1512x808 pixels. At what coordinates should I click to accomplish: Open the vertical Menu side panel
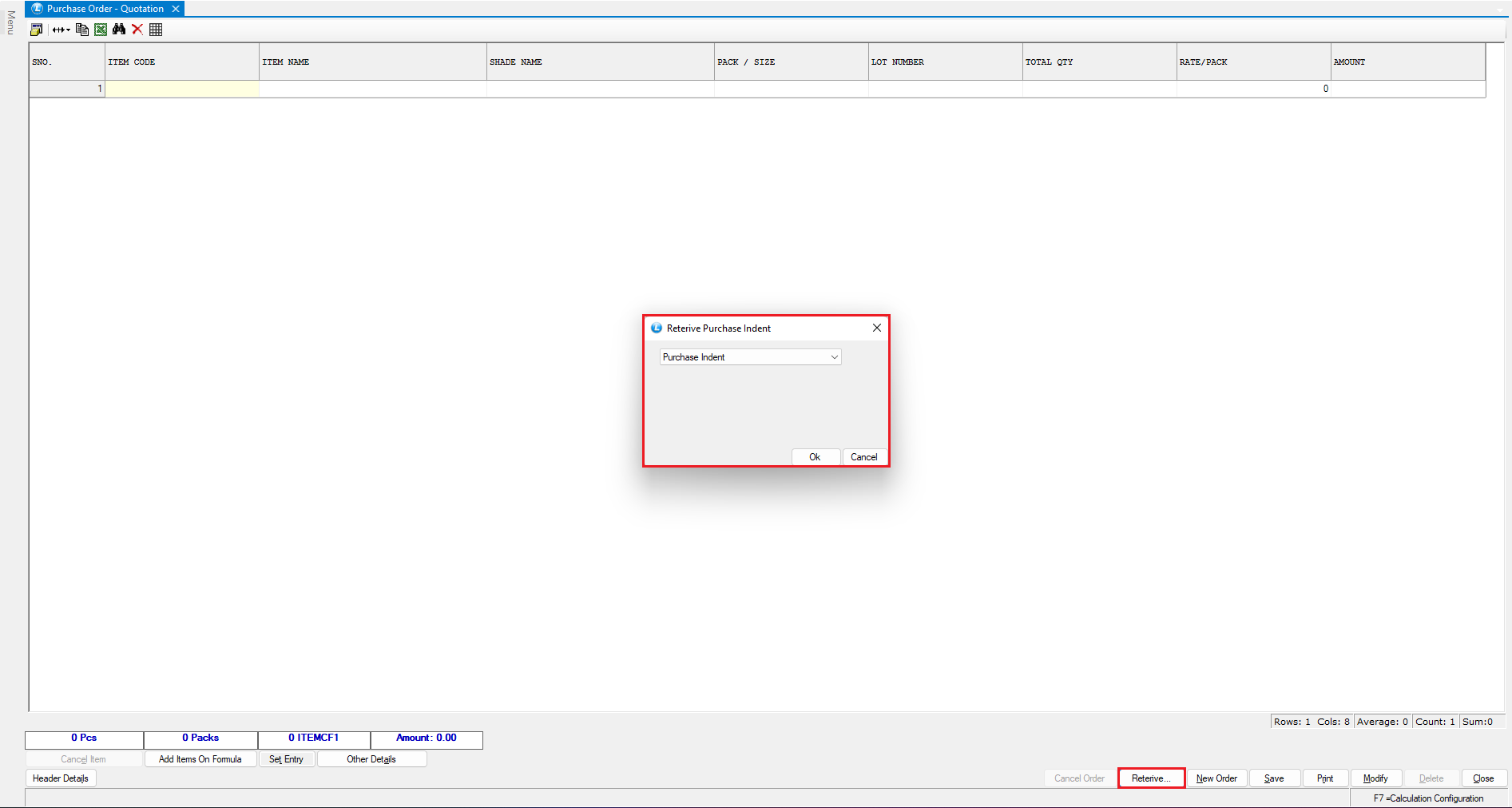tap(10, 22)
